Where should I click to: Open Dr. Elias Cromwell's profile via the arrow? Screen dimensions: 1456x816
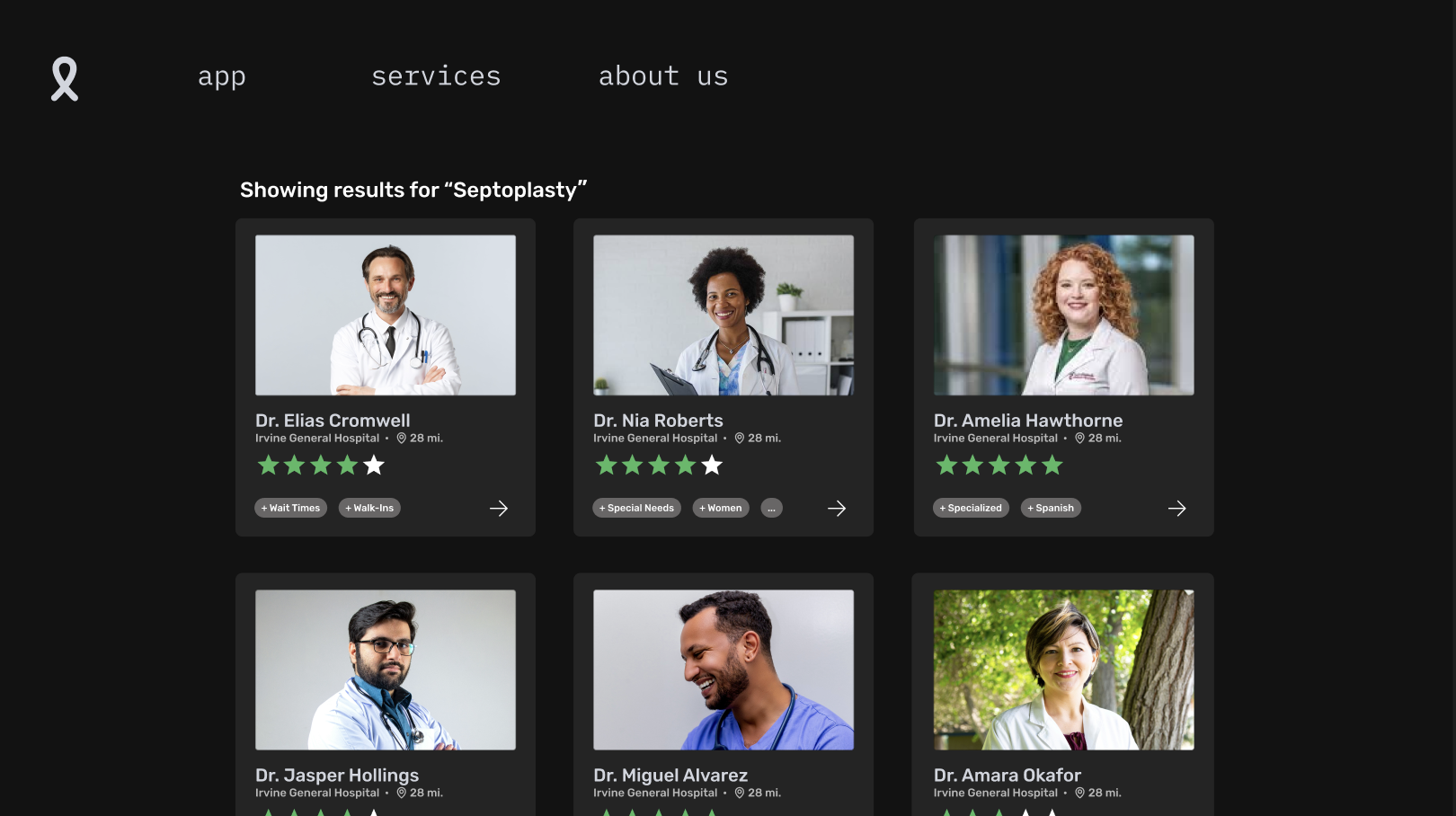point(499,508)
